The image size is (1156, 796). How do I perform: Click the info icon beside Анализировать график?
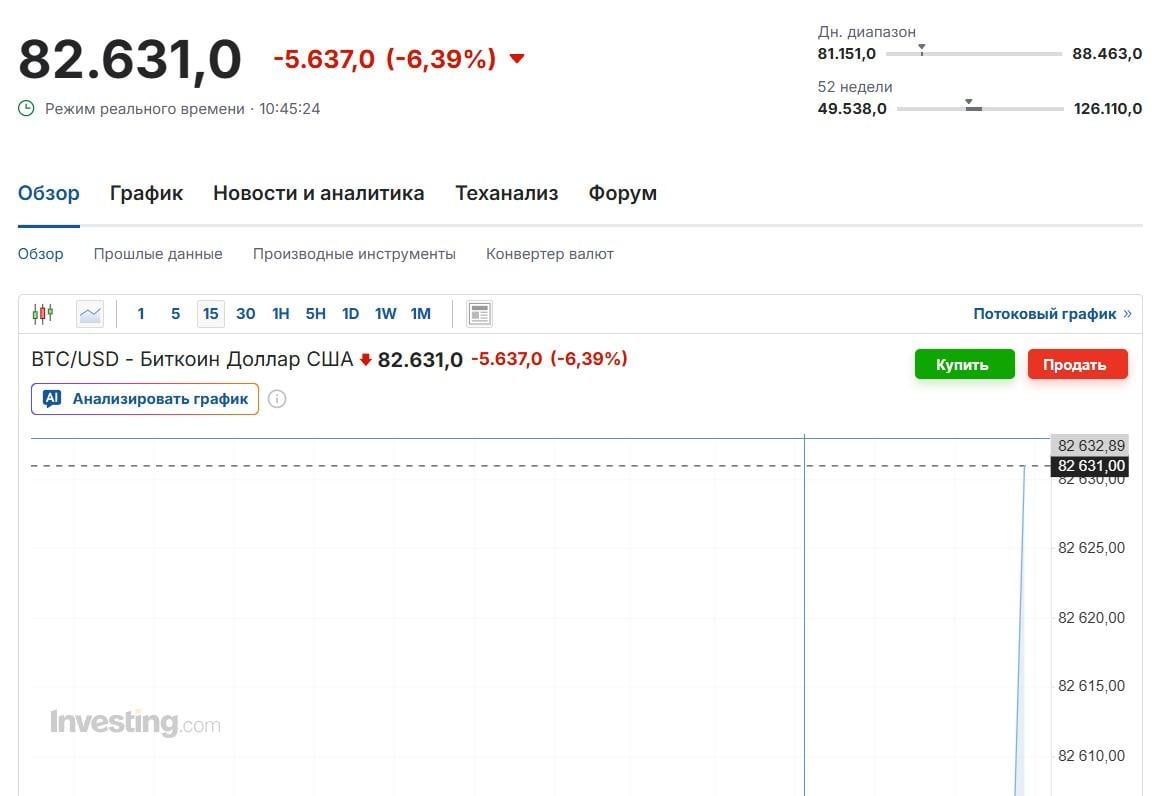(x=277, y=399)
